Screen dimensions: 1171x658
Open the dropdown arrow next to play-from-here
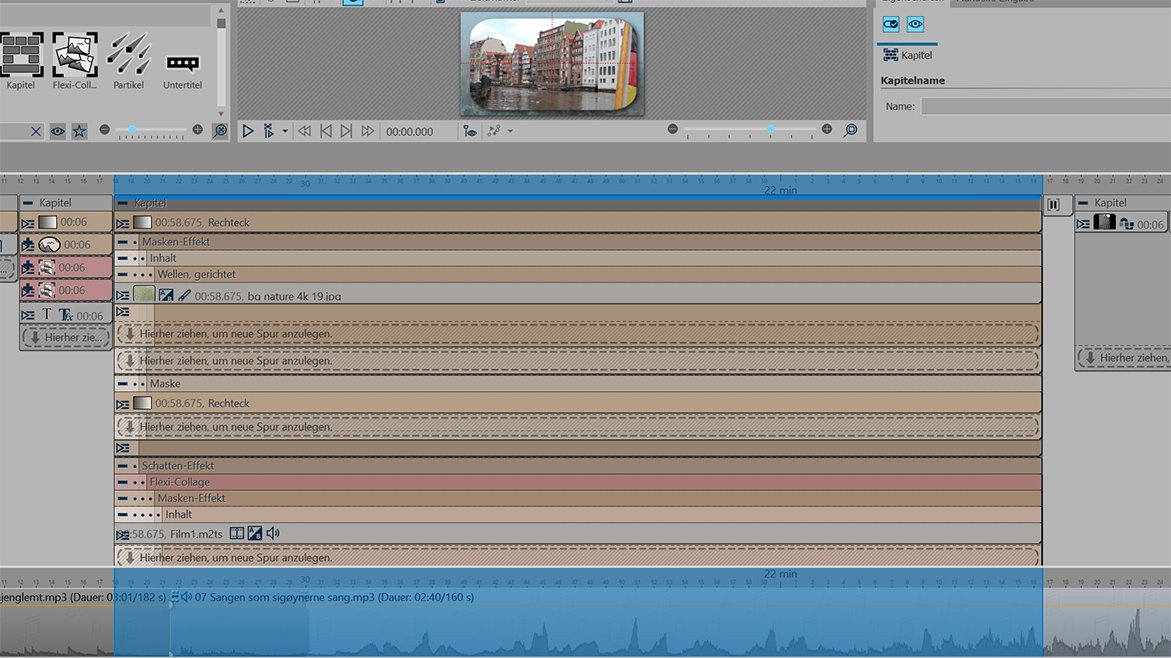click(285, 131)
